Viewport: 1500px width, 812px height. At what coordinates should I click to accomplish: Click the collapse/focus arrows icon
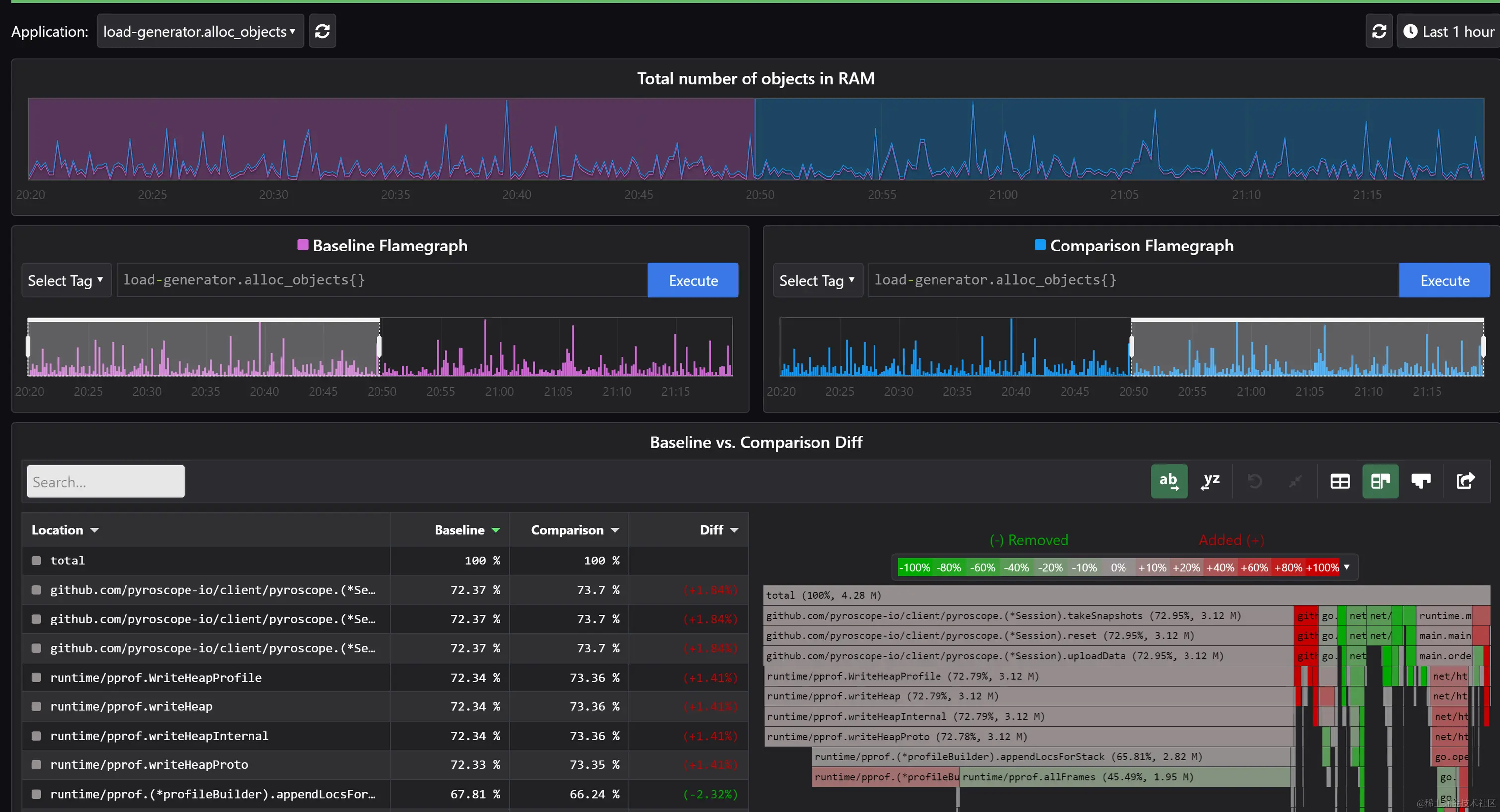1295,481
